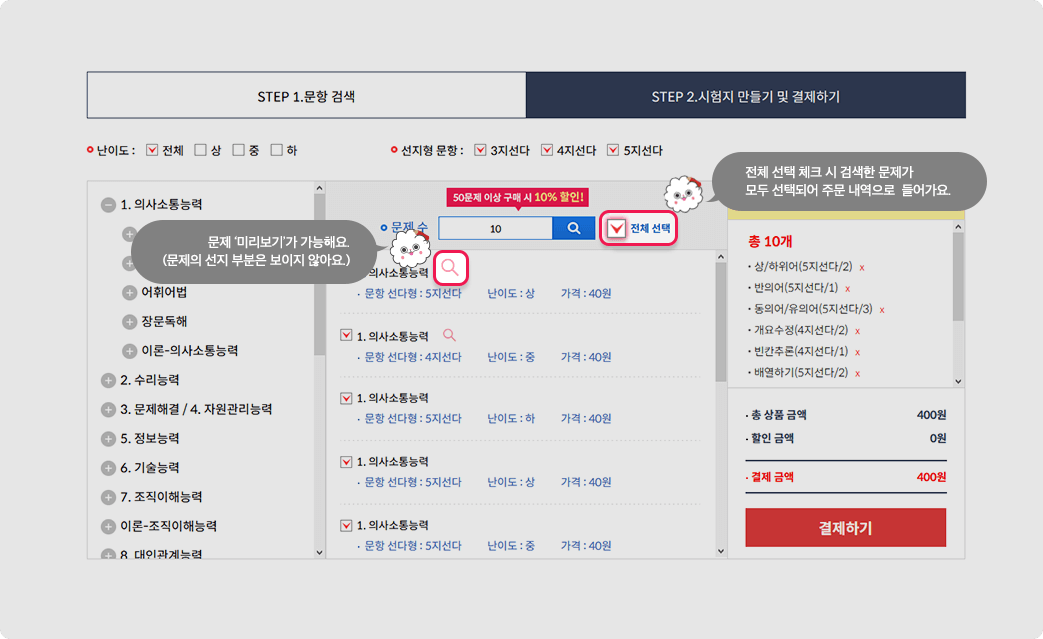
Task: Click question list scrollbar down arrow
Action: (x=721, y=551)
